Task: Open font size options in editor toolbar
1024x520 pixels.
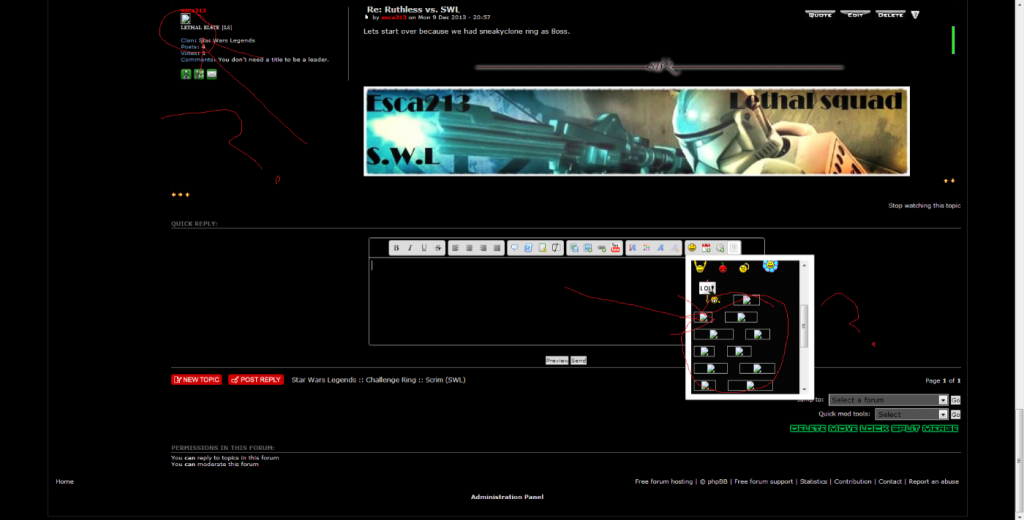Action: coord(632,248)
